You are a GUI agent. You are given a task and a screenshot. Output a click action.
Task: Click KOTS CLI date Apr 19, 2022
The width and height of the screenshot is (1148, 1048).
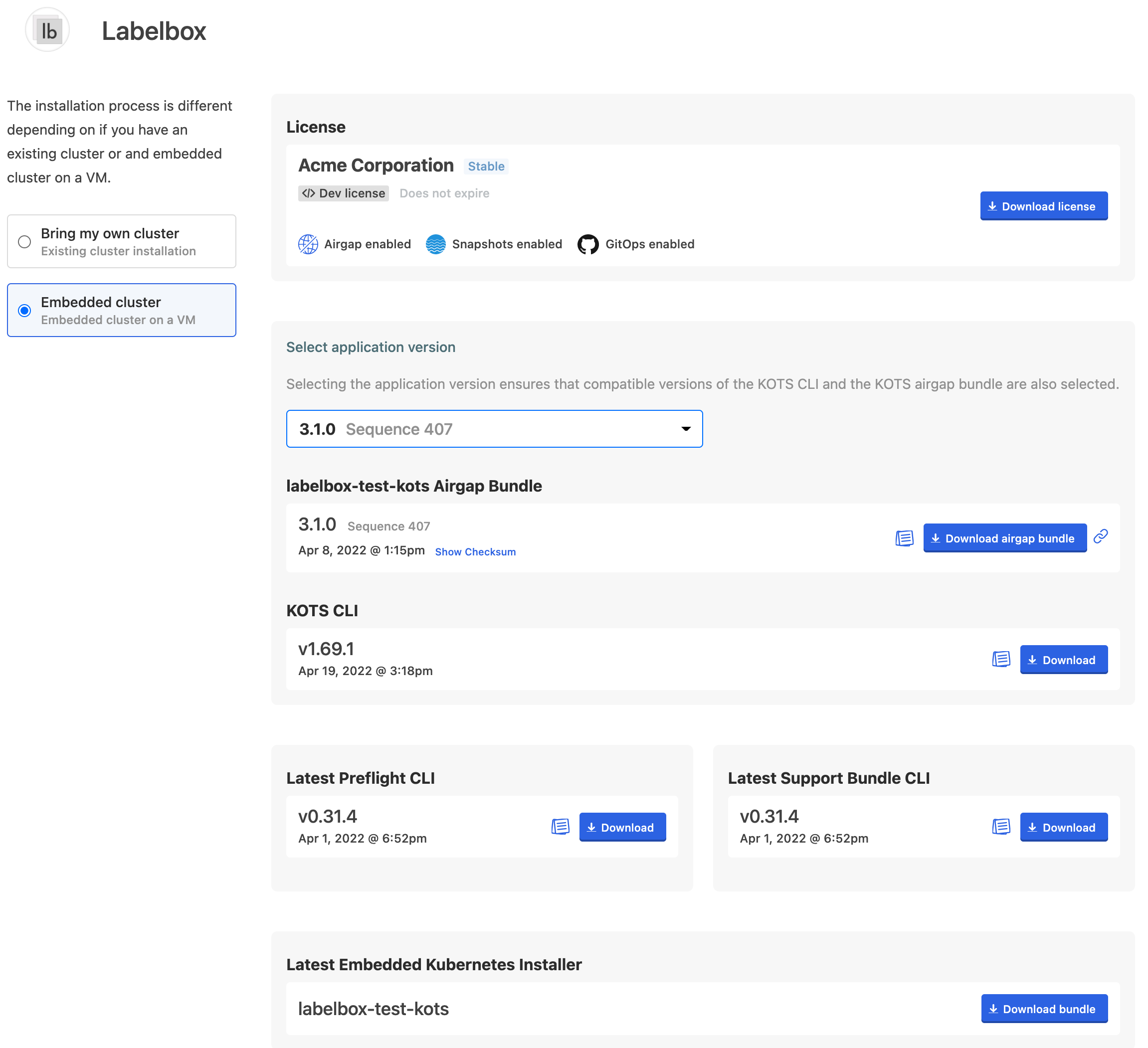click(366, 671)
